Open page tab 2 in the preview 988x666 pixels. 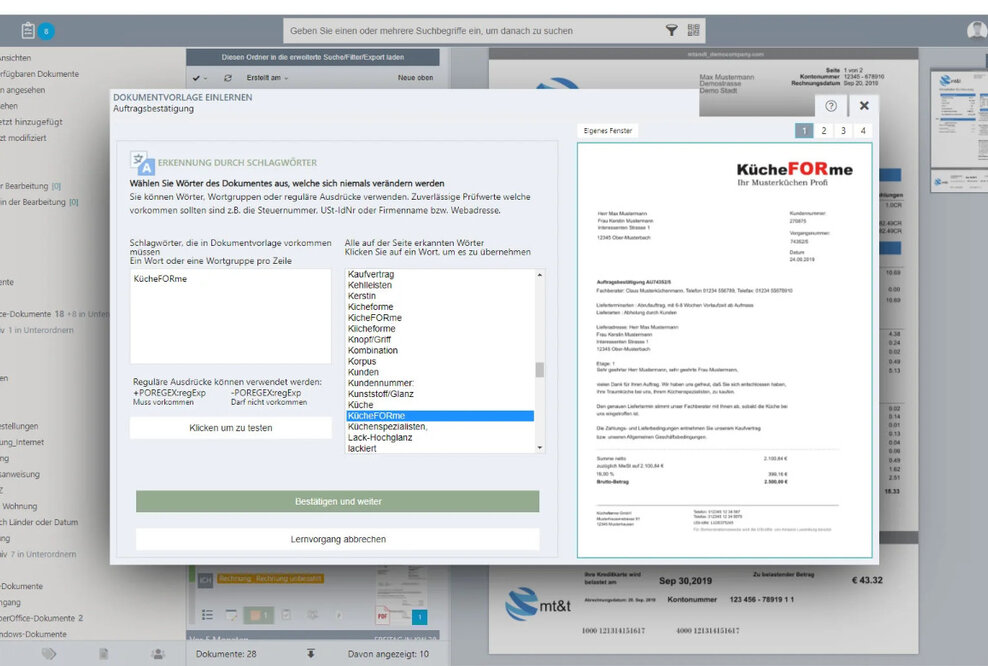click(824, 130)
